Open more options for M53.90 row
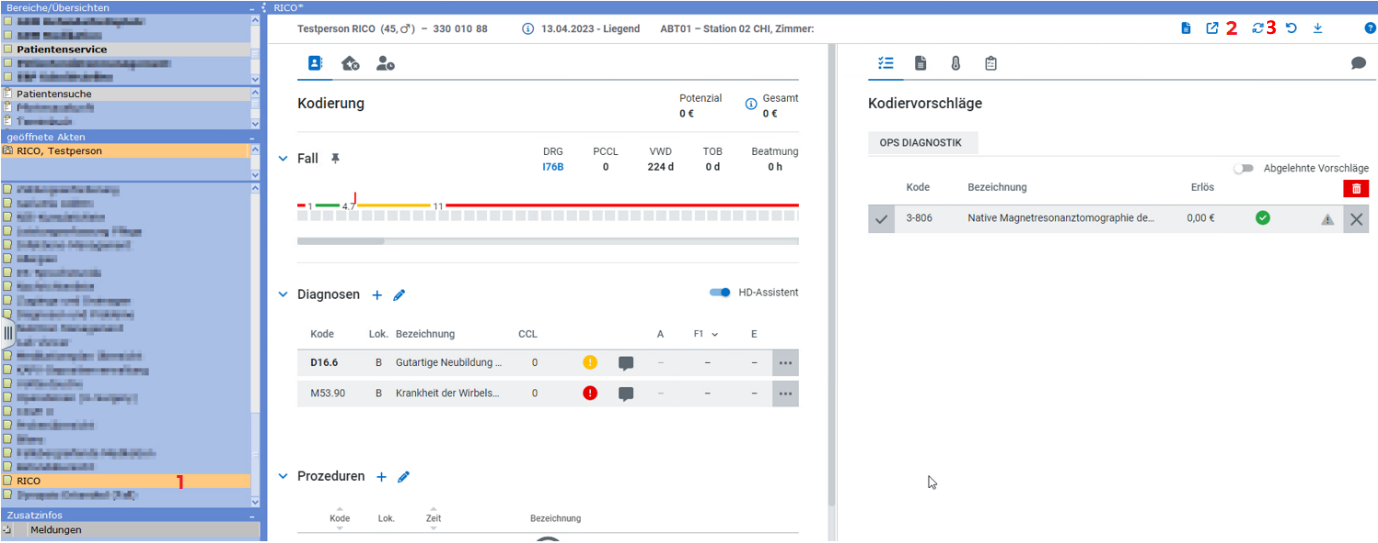This screenshot has height=543, width=1378. 786,394
